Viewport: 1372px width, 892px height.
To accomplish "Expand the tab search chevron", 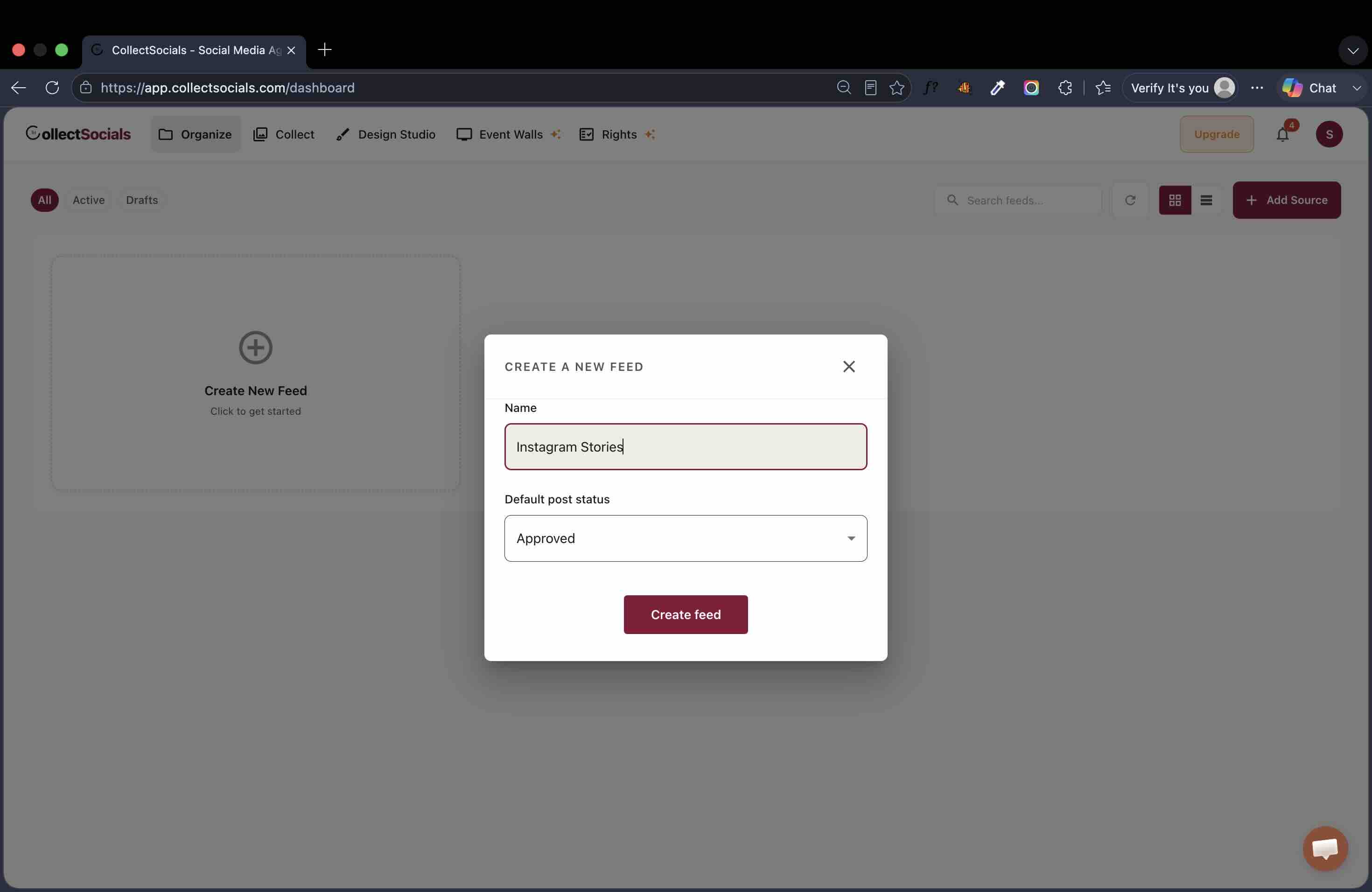I will (x=1352, y=51).
